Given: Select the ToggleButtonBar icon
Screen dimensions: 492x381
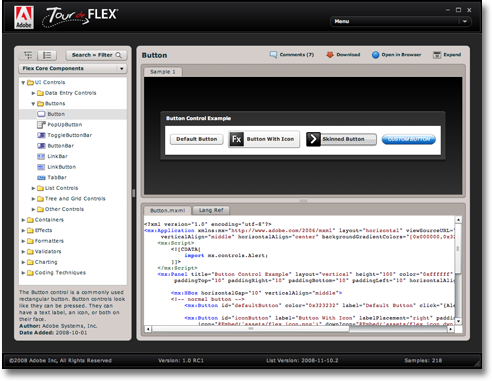Looking at the screenshot, I should tap(41, 135).
